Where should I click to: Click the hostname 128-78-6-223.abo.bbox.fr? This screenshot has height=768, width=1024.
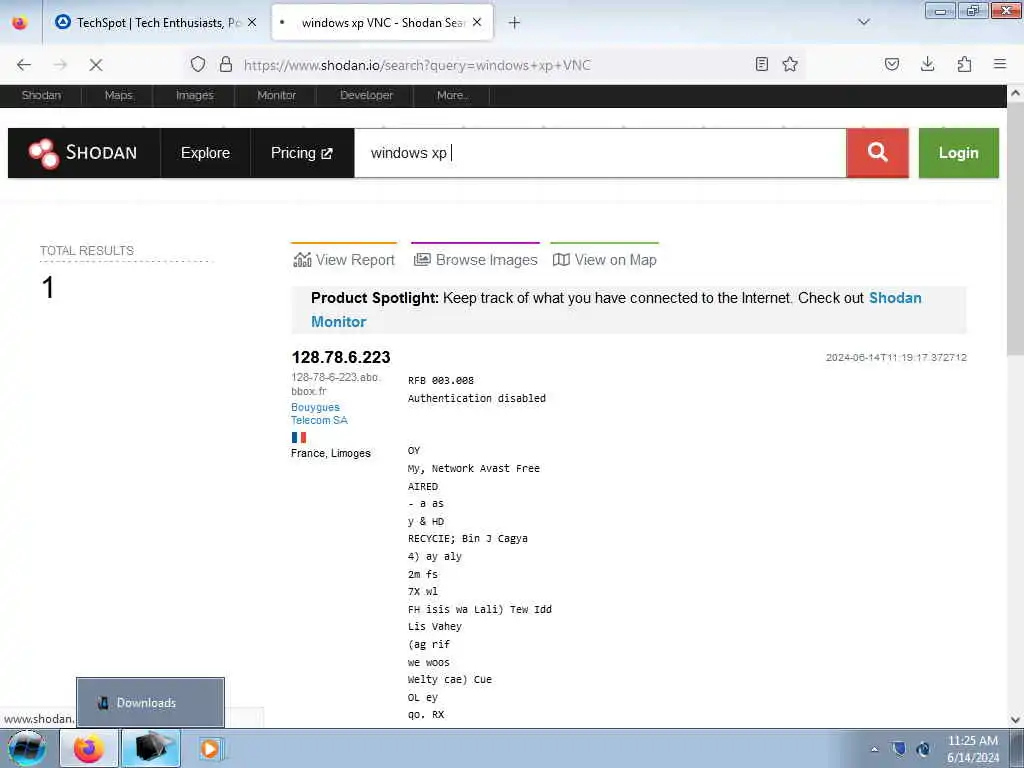pos(334,384)
